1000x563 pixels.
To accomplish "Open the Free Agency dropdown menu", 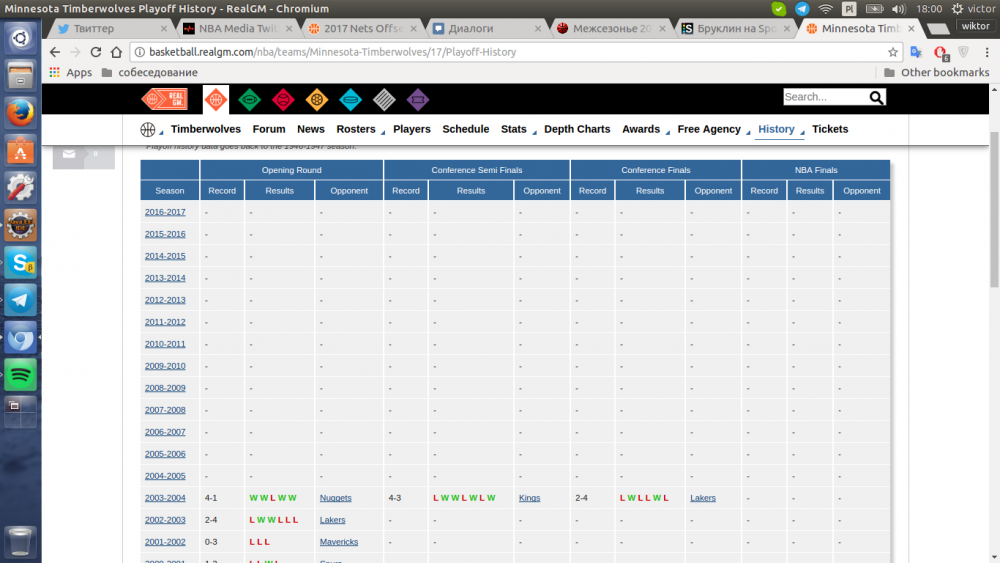I will point(709,129).
